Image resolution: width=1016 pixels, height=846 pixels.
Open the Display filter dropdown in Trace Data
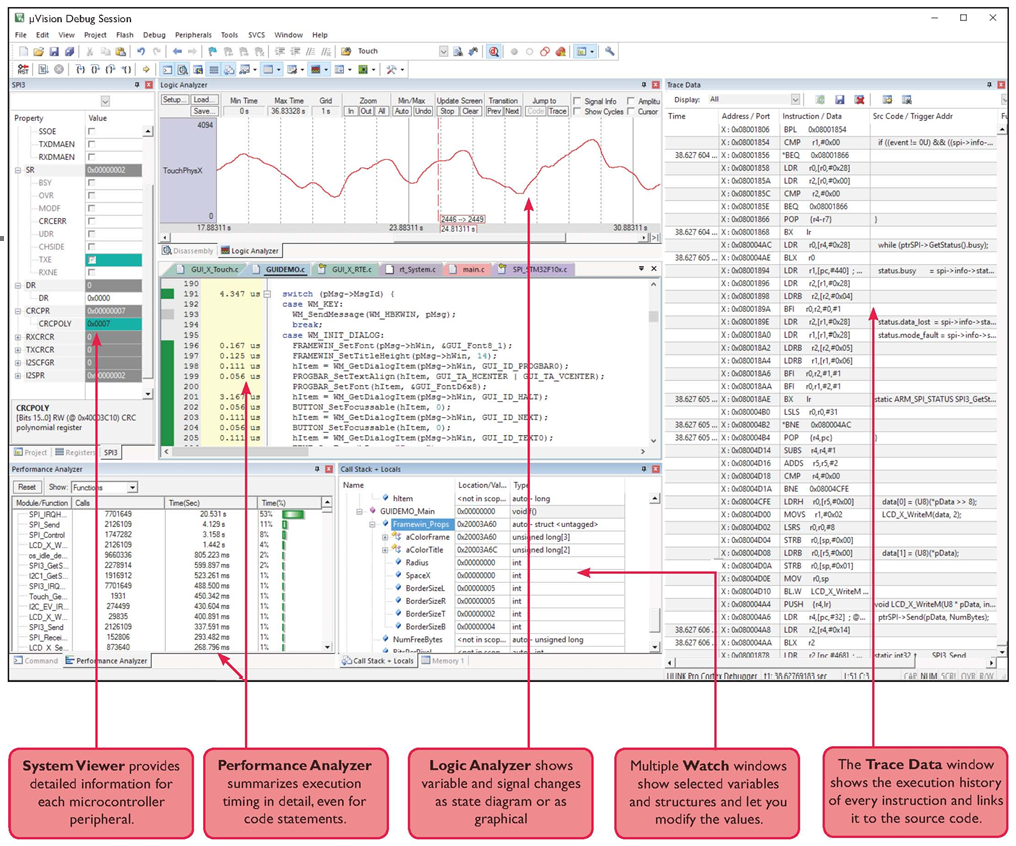pos(795,100)
